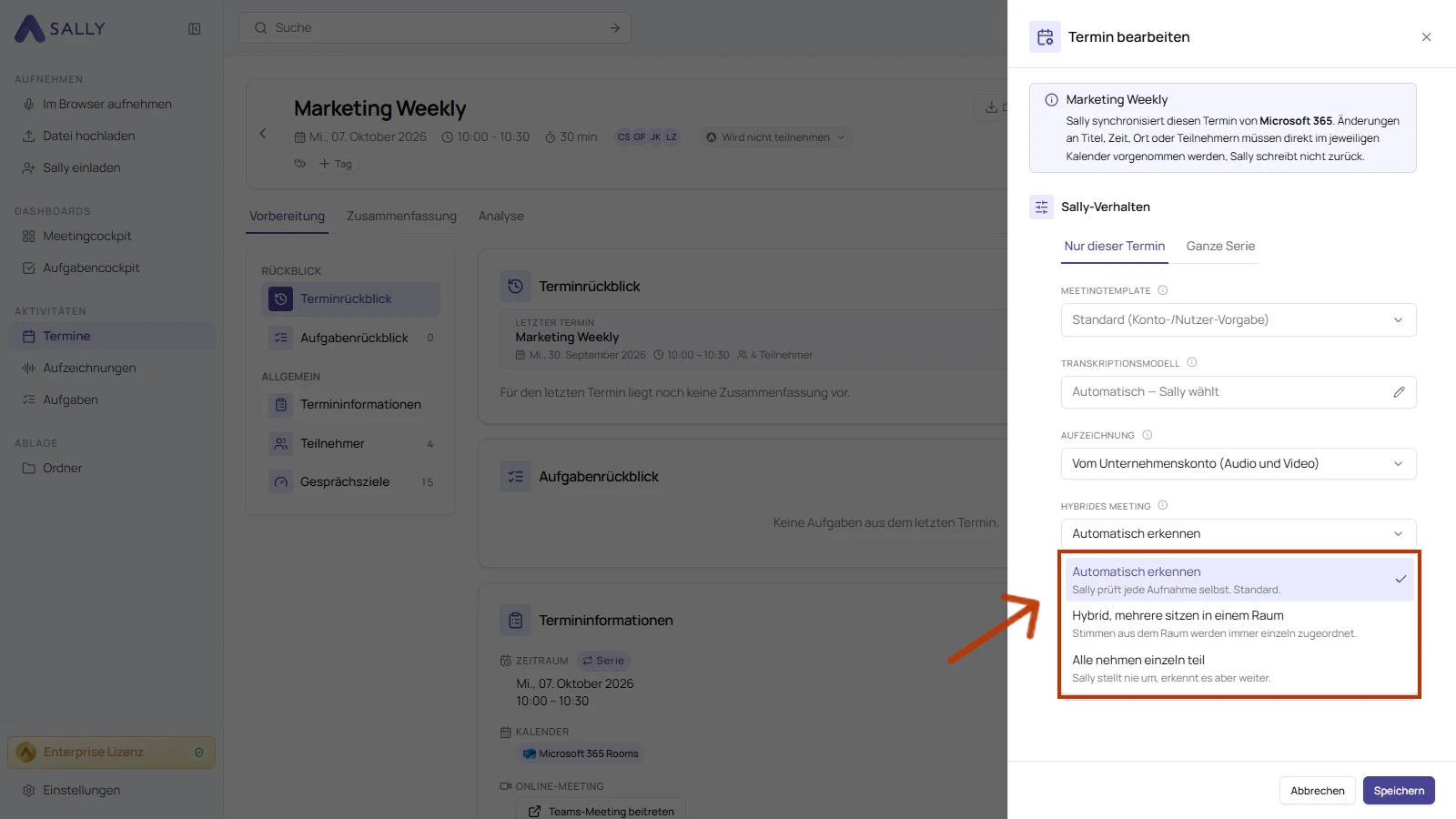This screenshot has width=1456, height=819.
Task: Click Teams-Meeting beitreten button
Action: (602, 809)
